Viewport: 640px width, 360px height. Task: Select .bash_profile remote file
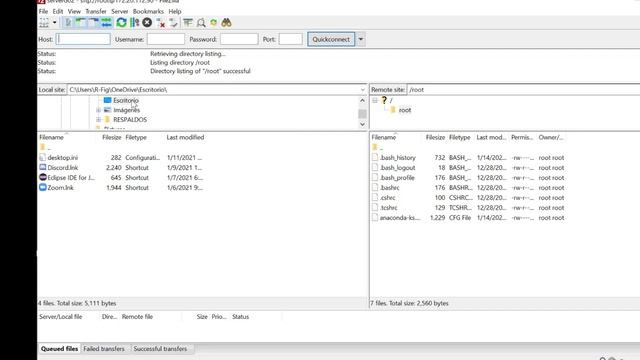click(x=397, y=178)
